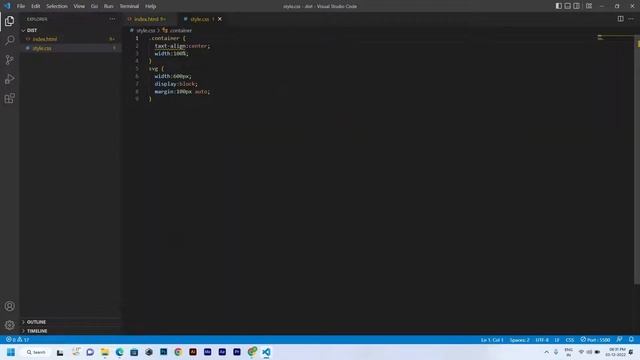Click the feedback icon in status bar

click(x=620, y=340)
